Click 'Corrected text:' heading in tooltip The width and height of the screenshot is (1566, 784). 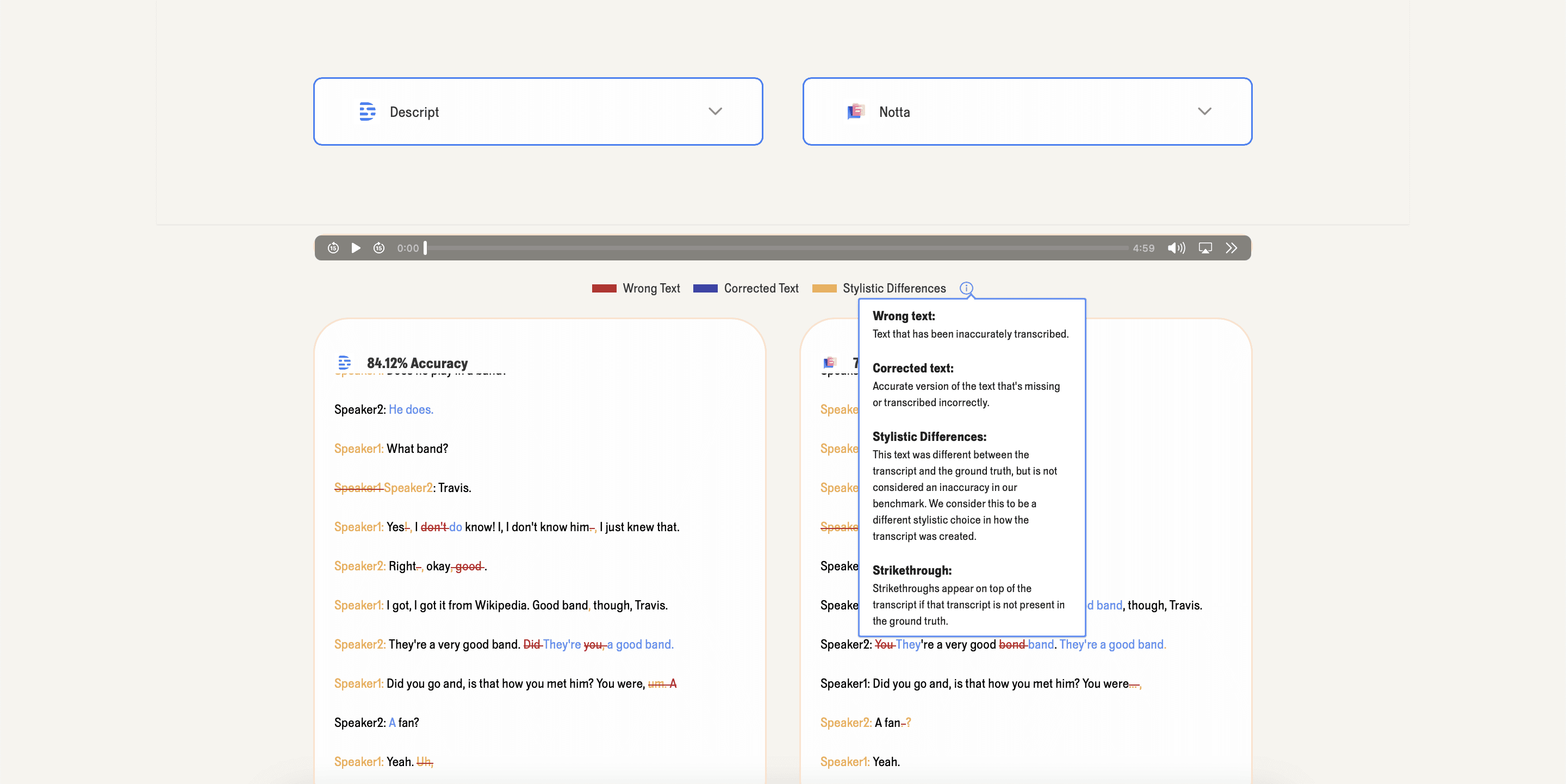[912, 368]
